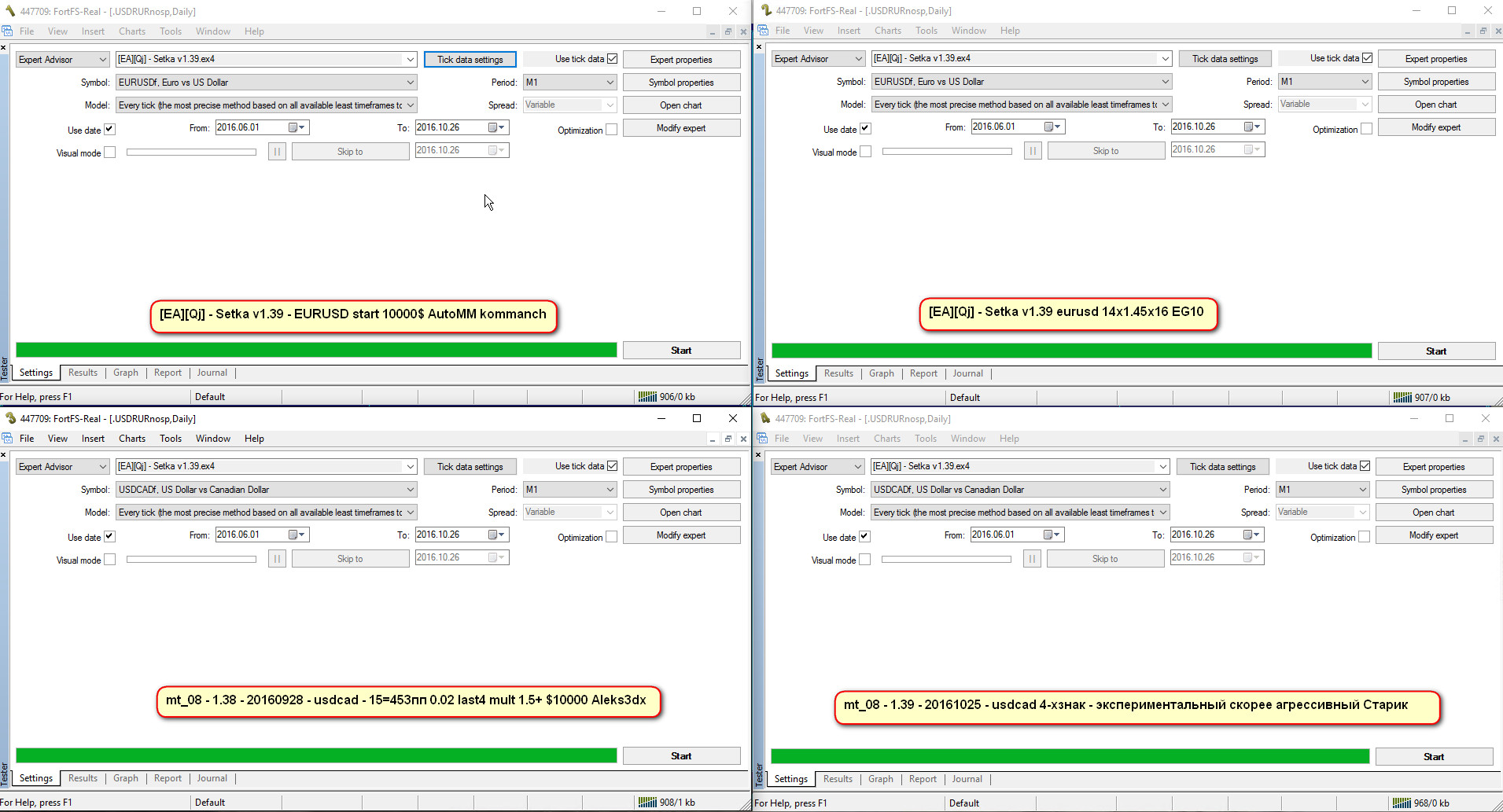The height and width of the screenshot is (812, 1503).
Task: Open To date calendar in bottom-right tester
Action: 1251,535
